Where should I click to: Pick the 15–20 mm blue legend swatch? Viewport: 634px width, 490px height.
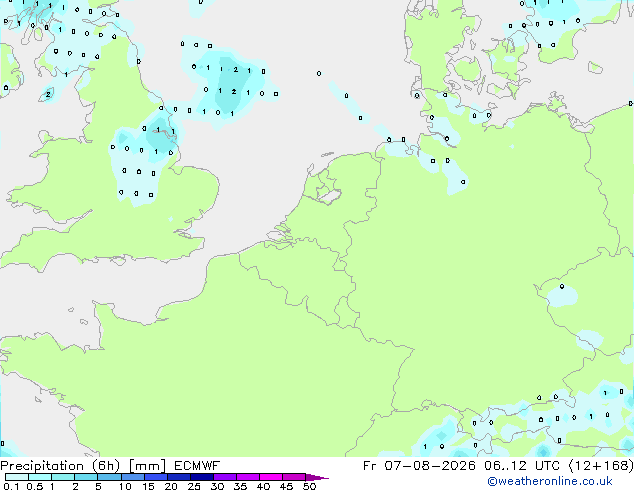pyautogui.click(x=155, y=477)
